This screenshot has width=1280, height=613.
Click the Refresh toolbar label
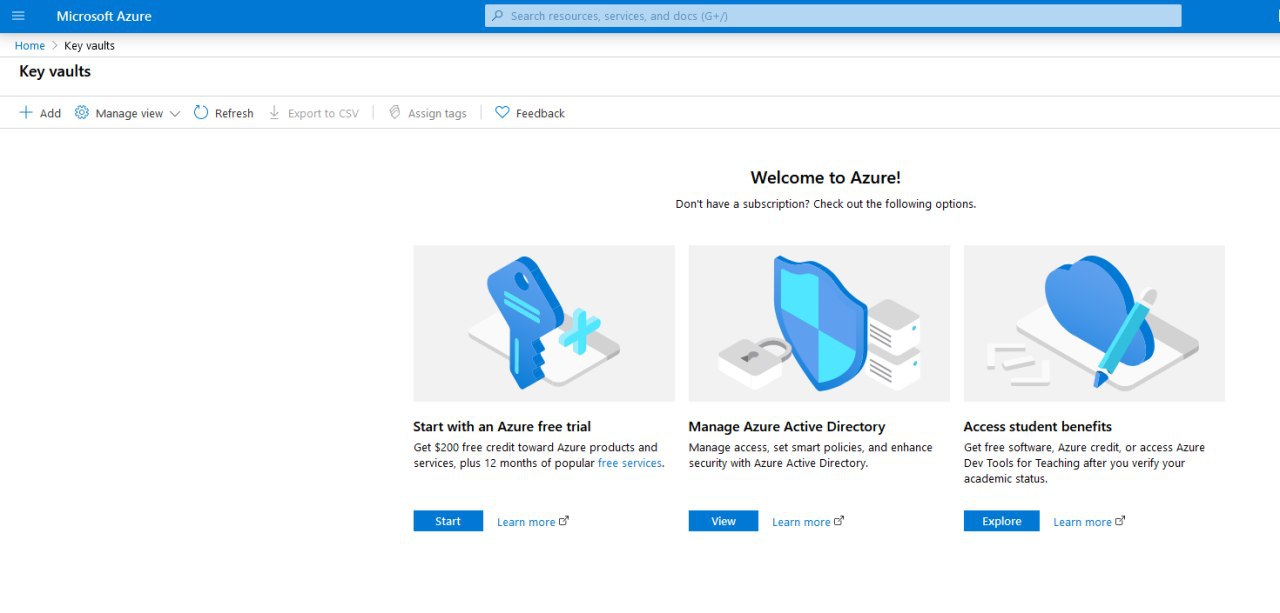234,114
